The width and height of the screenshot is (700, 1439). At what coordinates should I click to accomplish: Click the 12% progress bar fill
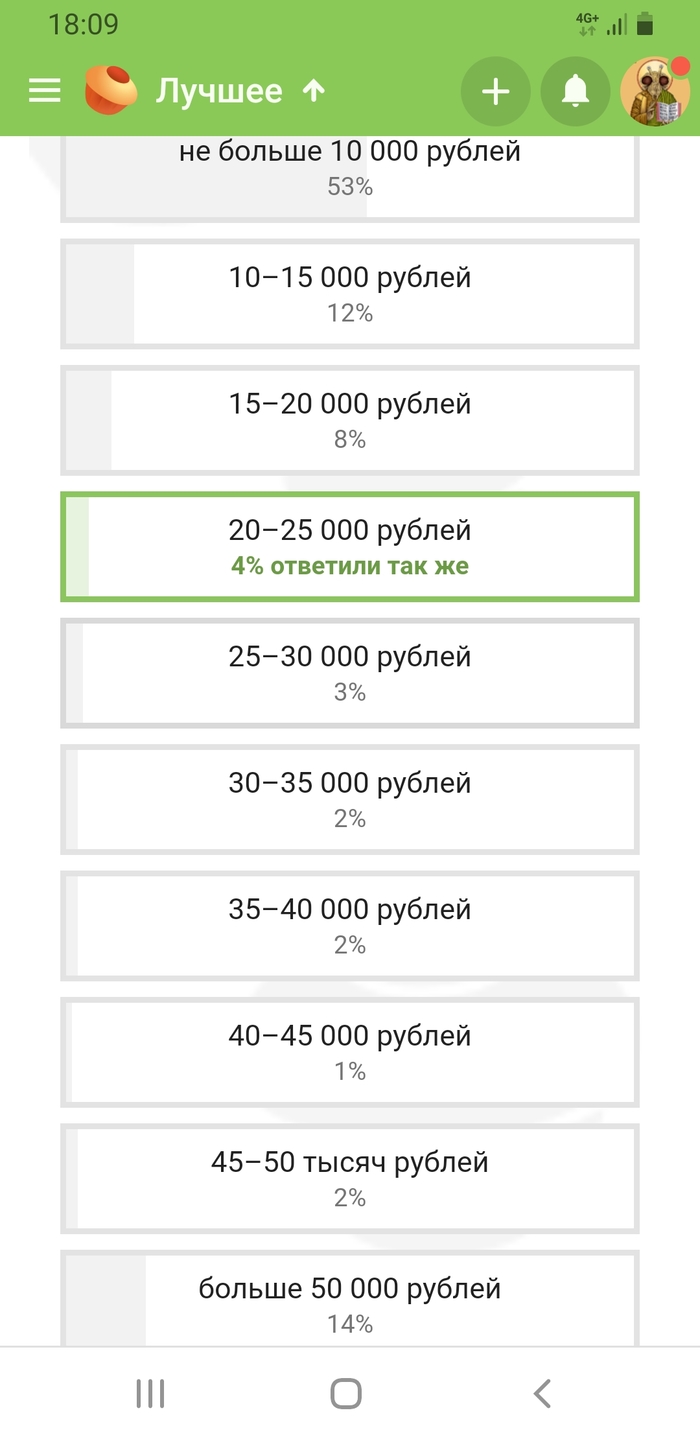click(100, 293)
